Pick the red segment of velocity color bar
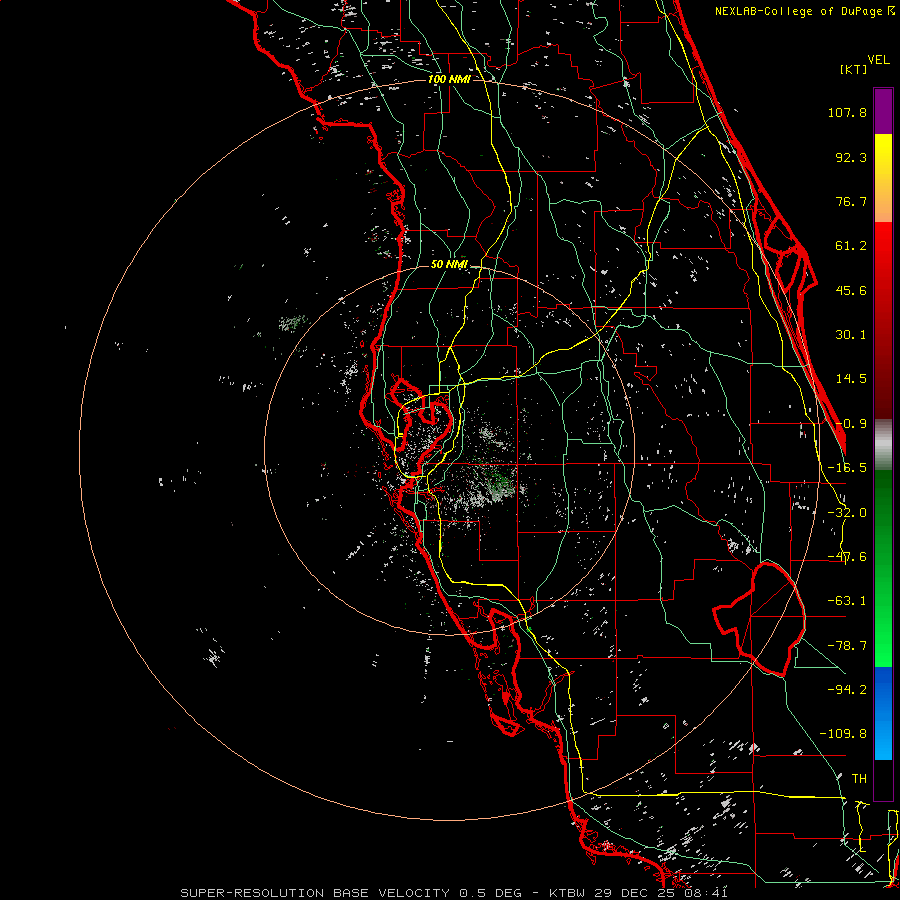 pyautogui.click(x=883, y=320)
